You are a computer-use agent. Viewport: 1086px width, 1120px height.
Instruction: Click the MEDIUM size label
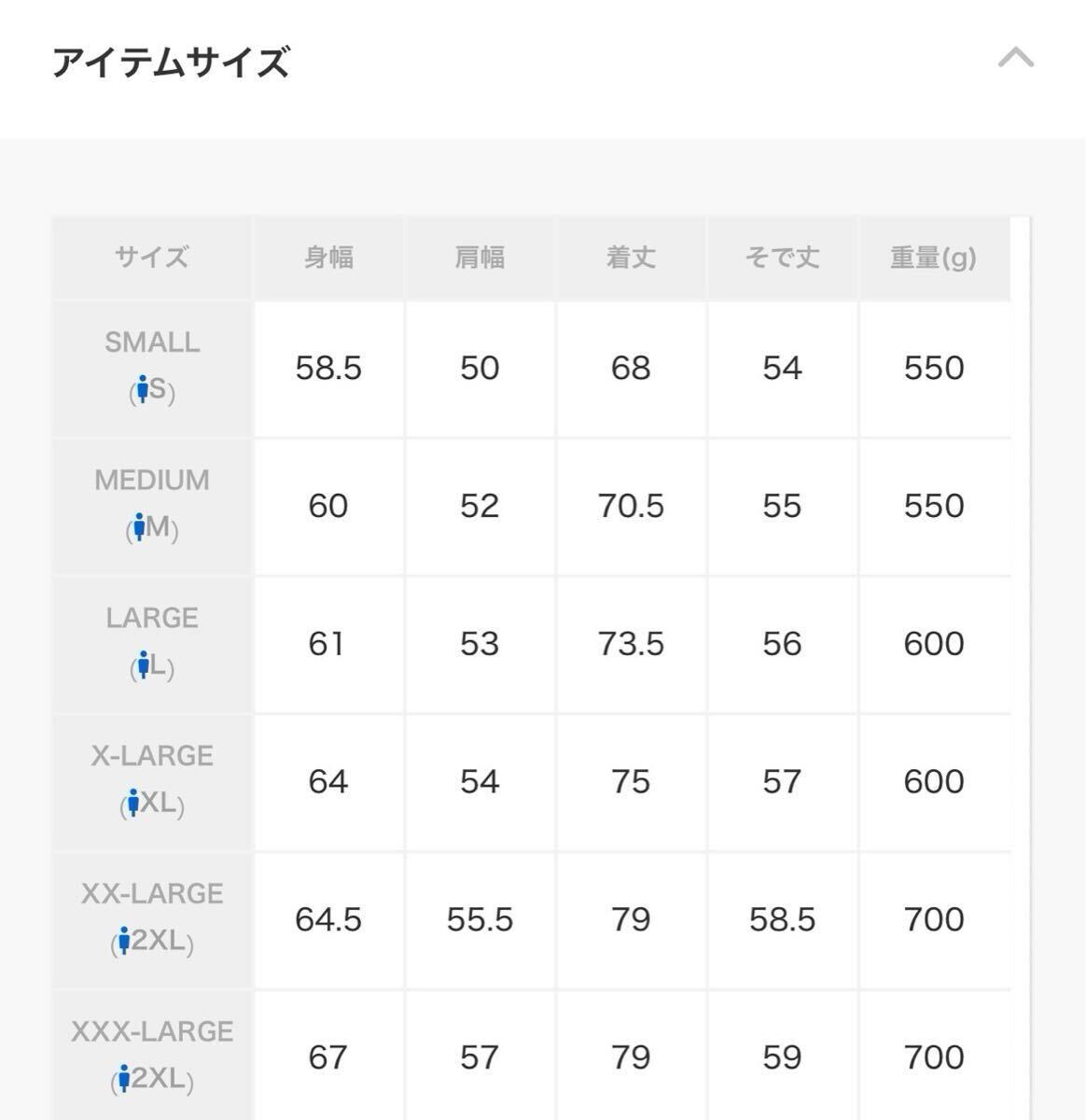pos(152,481)
